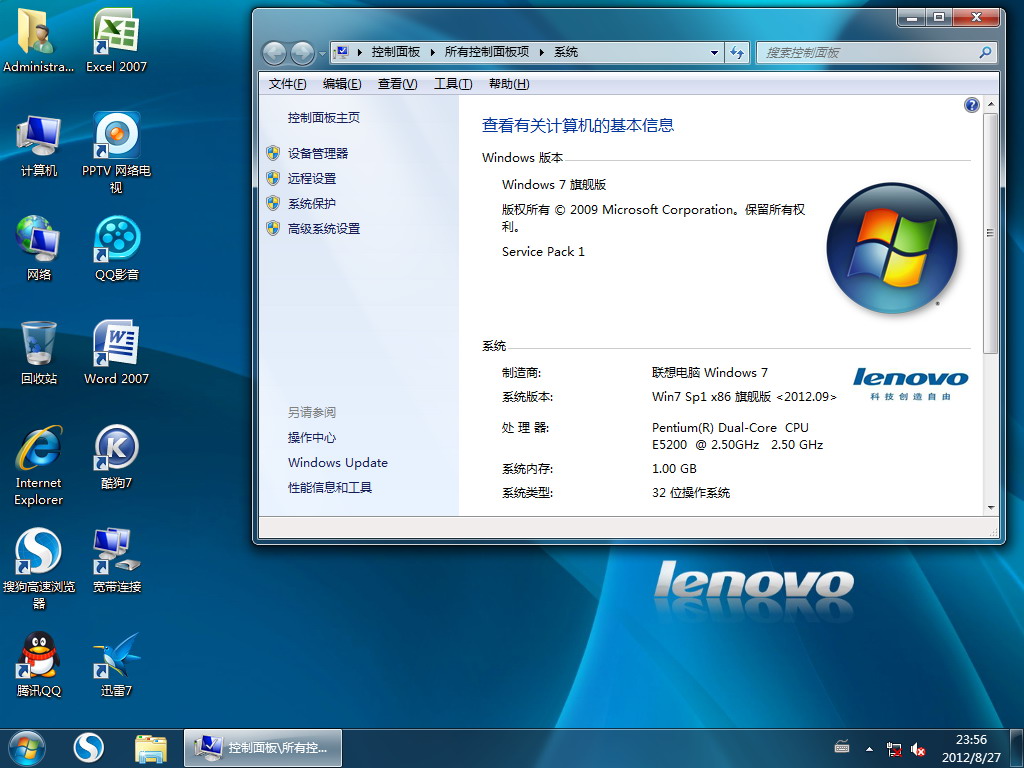Image resolution: width=1024 pixels, height=768 pixels.
Task: Refresh the control panel address bar
Action: click(x=737, y=52)
